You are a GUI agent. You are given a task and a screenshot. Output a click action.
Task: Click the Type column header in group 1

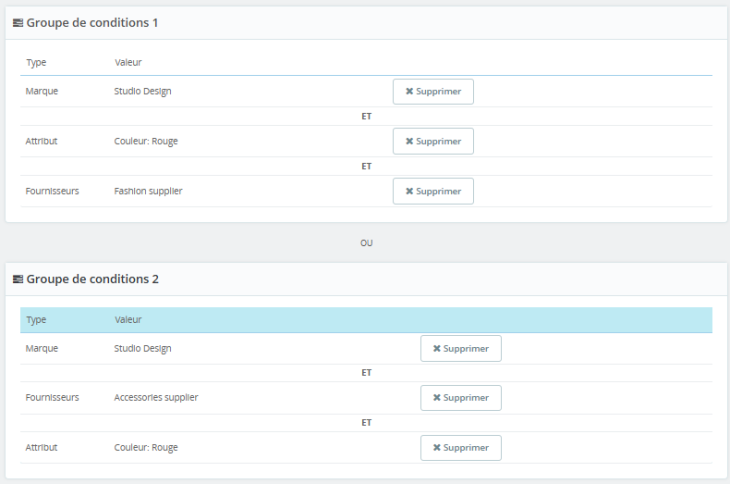36,63
